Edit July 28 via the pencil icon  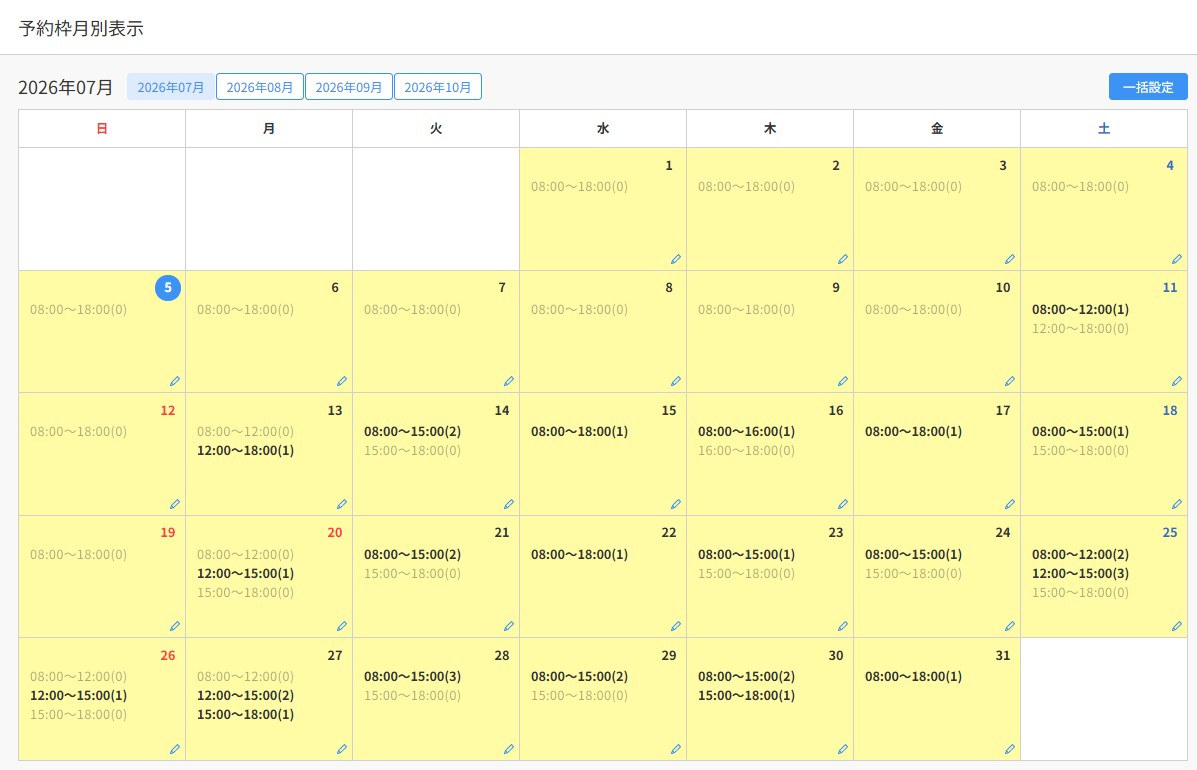point(508,749)
